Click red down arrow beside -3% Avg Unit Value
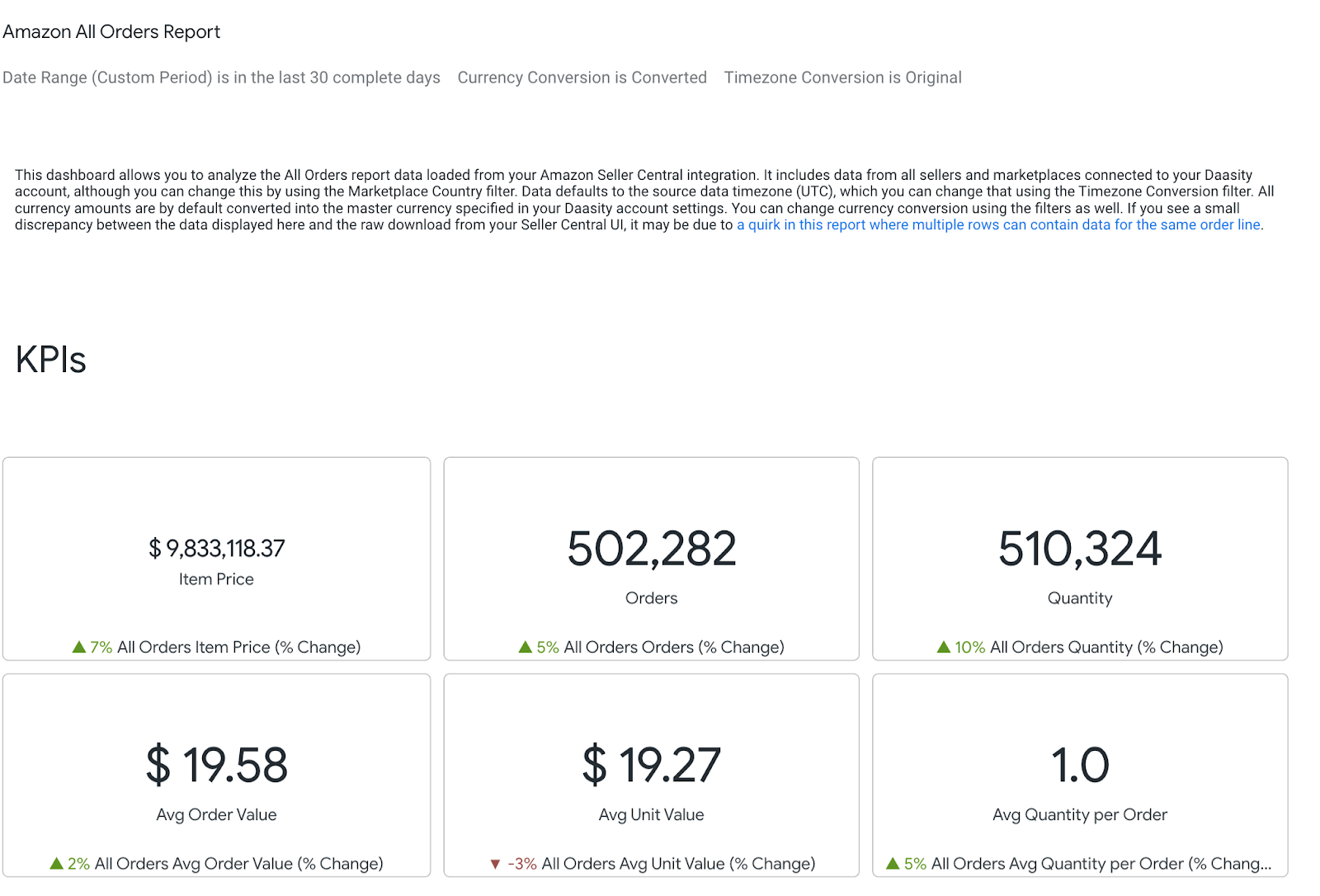1320x896 pixels. pos(495,864)
